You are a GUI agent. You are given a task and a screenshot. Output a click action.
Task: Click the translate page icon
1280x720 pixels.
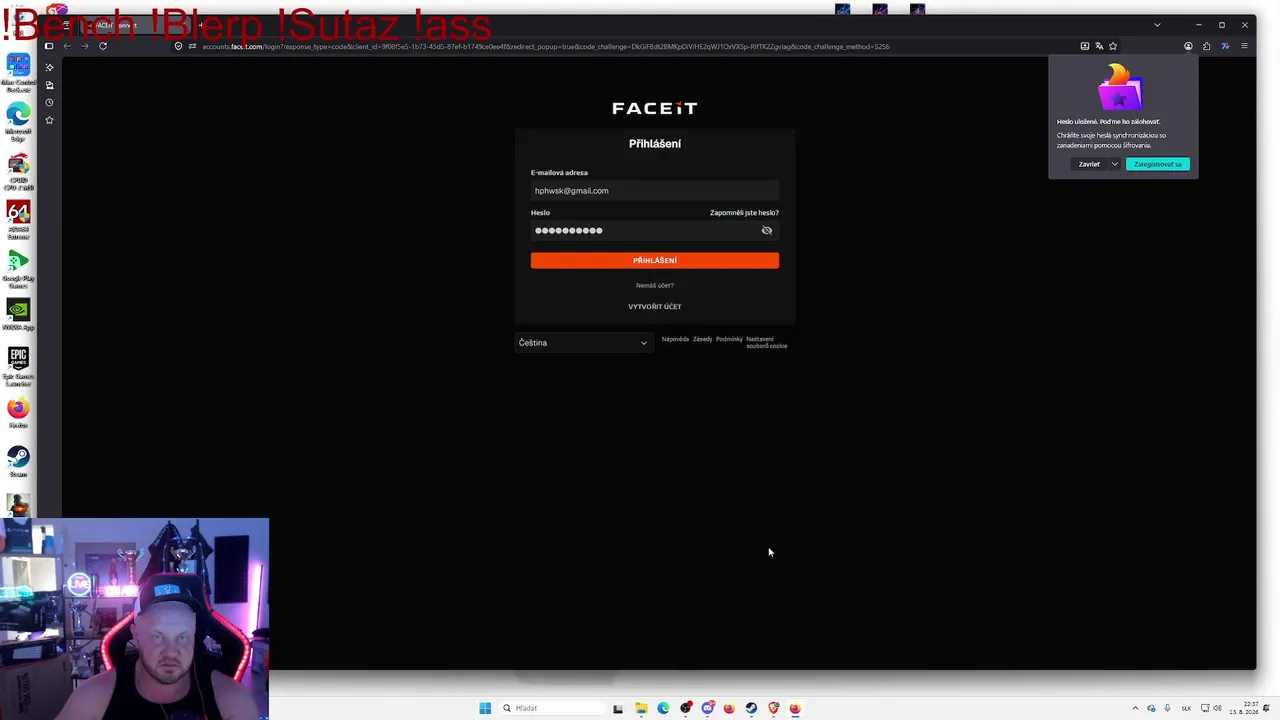click(x=1099, y=46)
